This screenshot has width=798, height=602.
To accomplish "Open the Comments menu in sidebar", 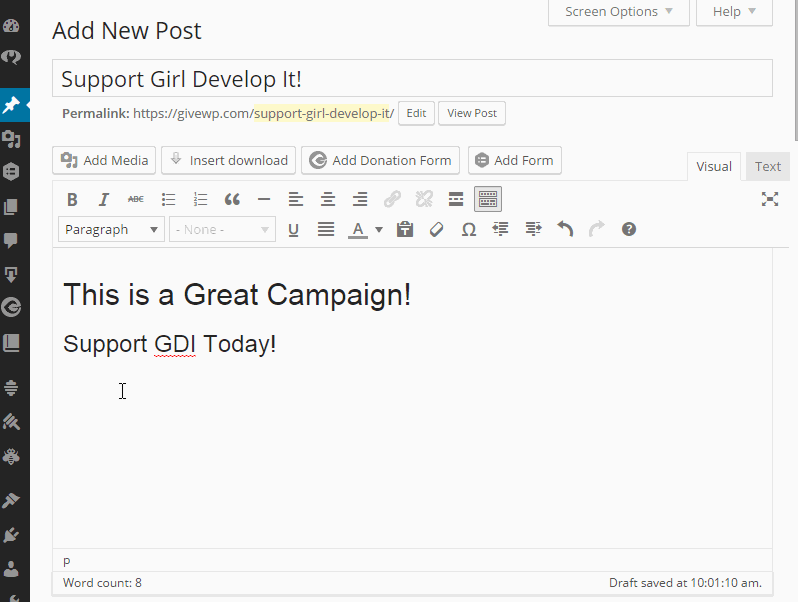I will [11, 240].
